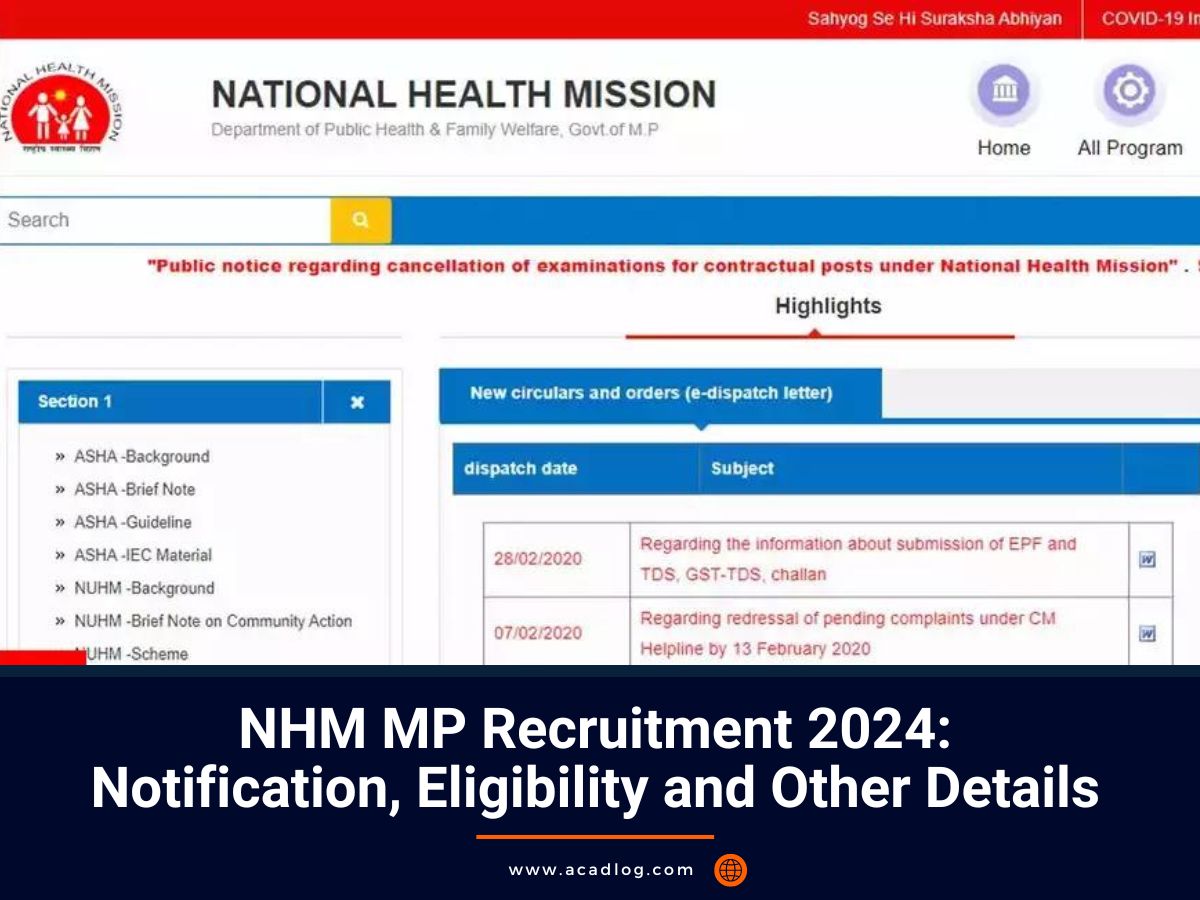The height and width of the screenshot is (900, 1200).
Task: Open Word document for 28/02/2020 circular
Action: (1148, 560)
